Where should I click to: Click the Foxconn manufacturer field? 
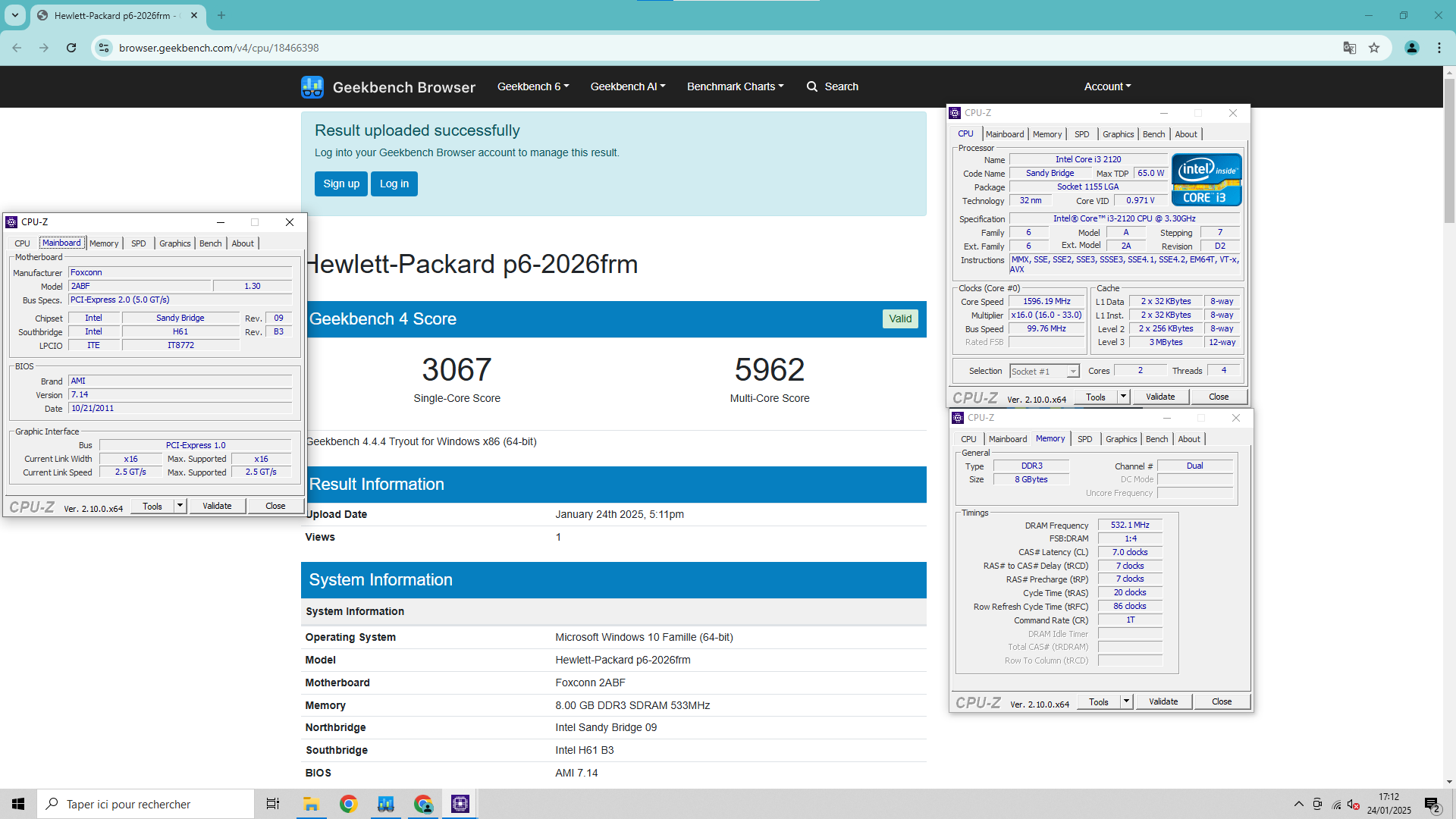point(180,272)
